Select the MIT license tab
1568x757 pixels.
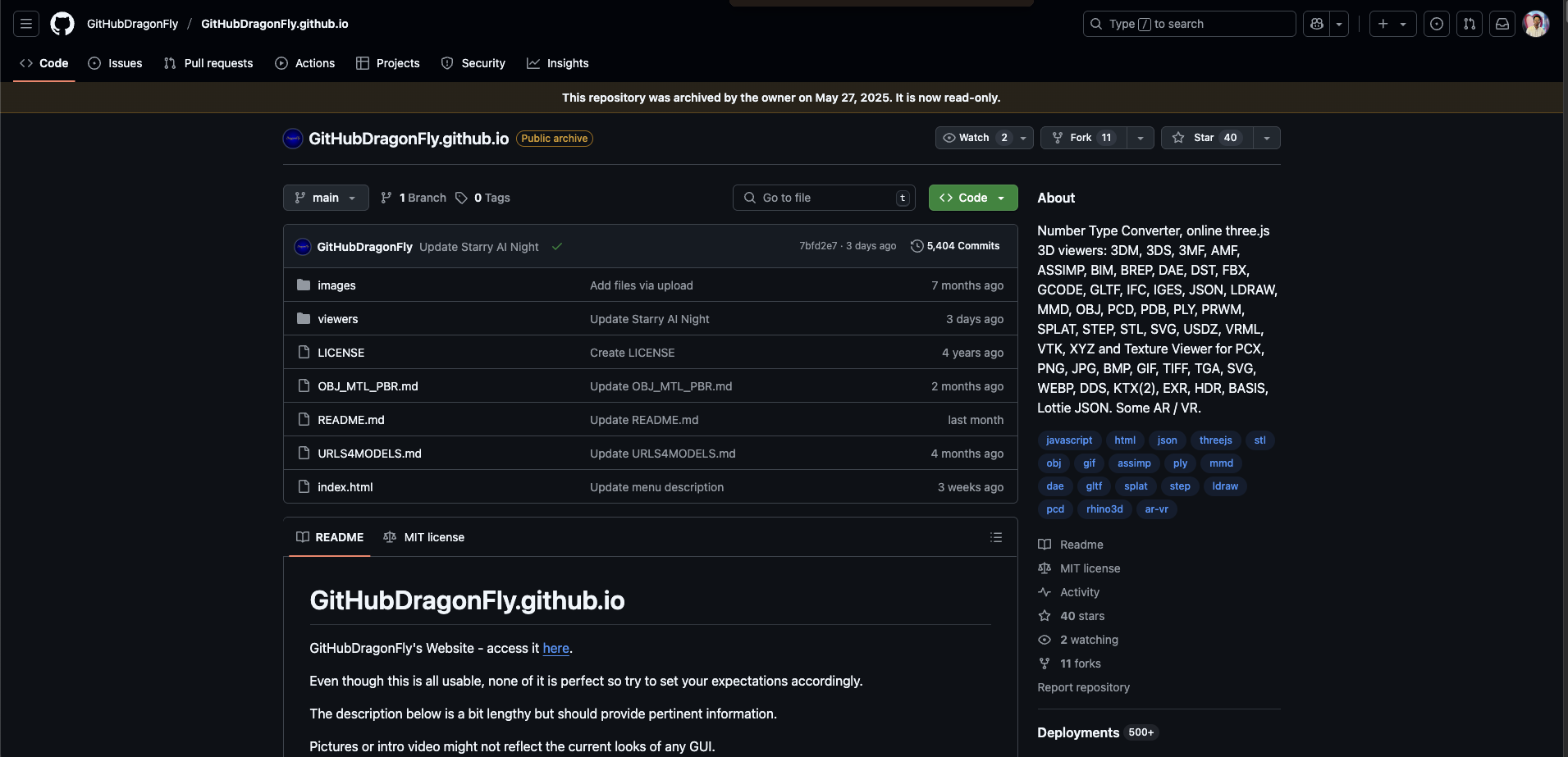point(423,537)
